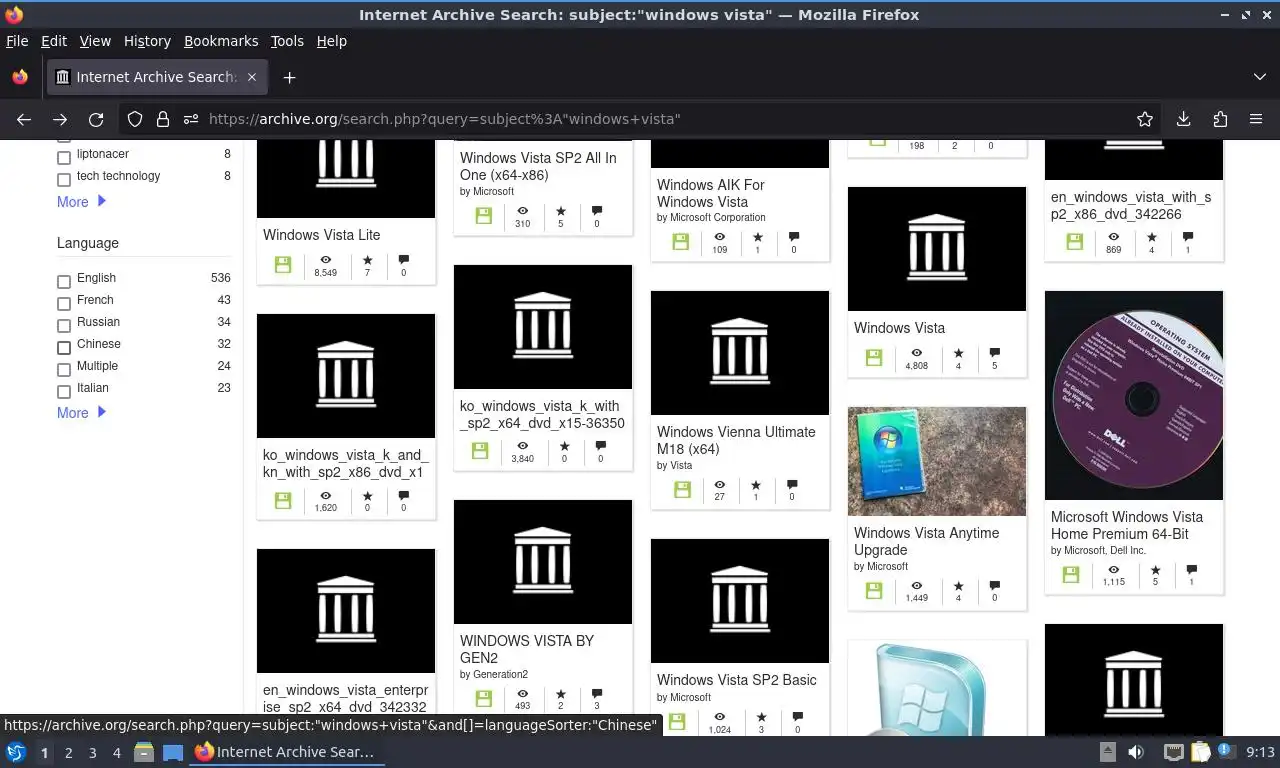Click software icon on Windows Vista Anytime Upgrade card
The width and height of the screenshot is (1280, 768).
874,591
